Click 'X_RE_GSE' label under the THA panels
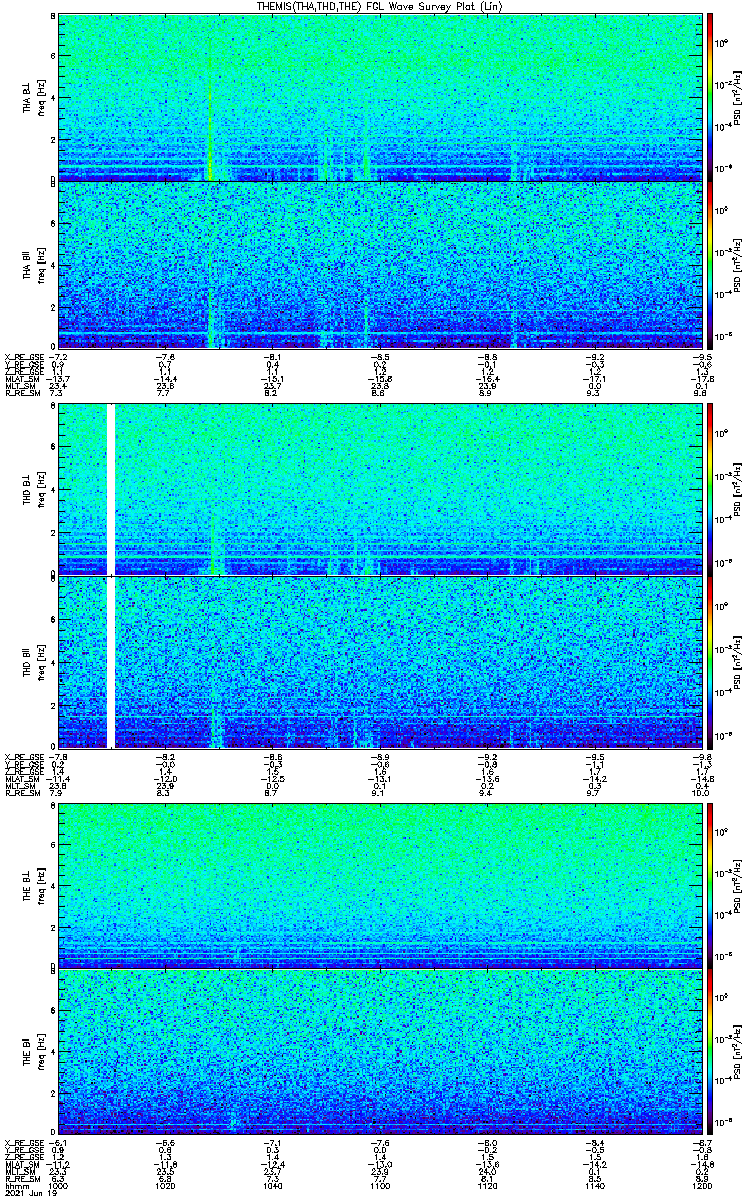The width and height of the screenshot is (750, 1200). coord(23,356)
